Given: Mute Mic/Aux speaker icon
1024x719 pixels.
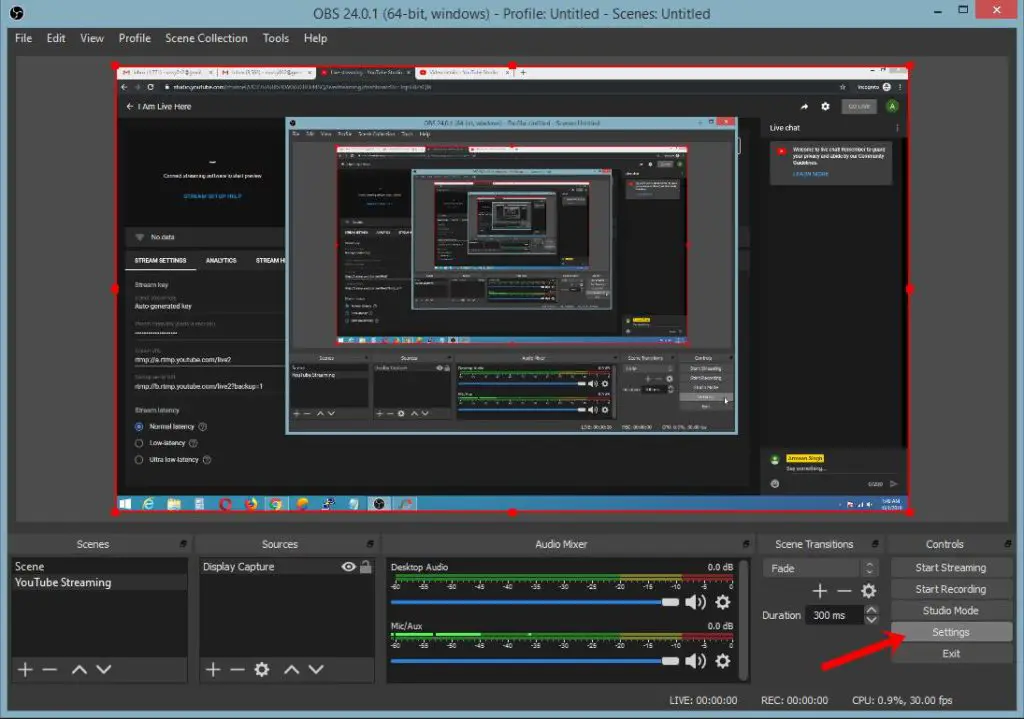Looking at the screenshot, I should pos(696,661).
